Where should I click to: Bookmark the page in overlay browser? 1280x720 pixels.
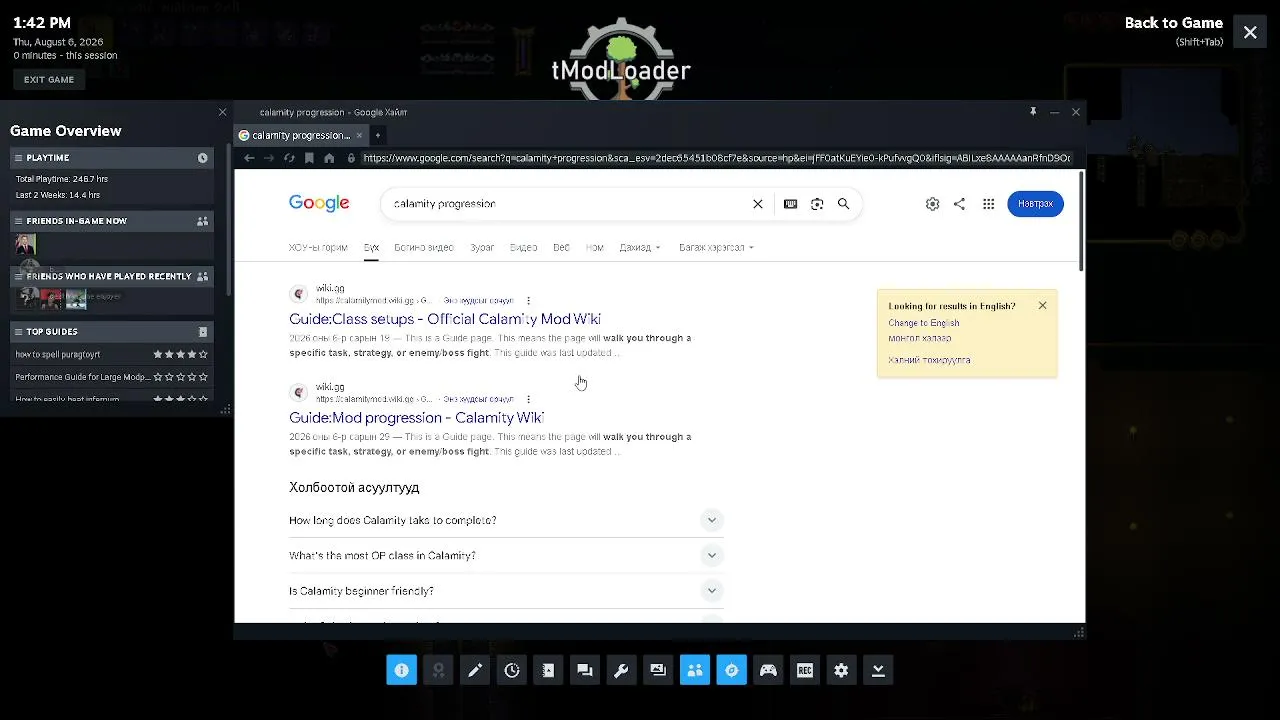(x=309, y=158)
